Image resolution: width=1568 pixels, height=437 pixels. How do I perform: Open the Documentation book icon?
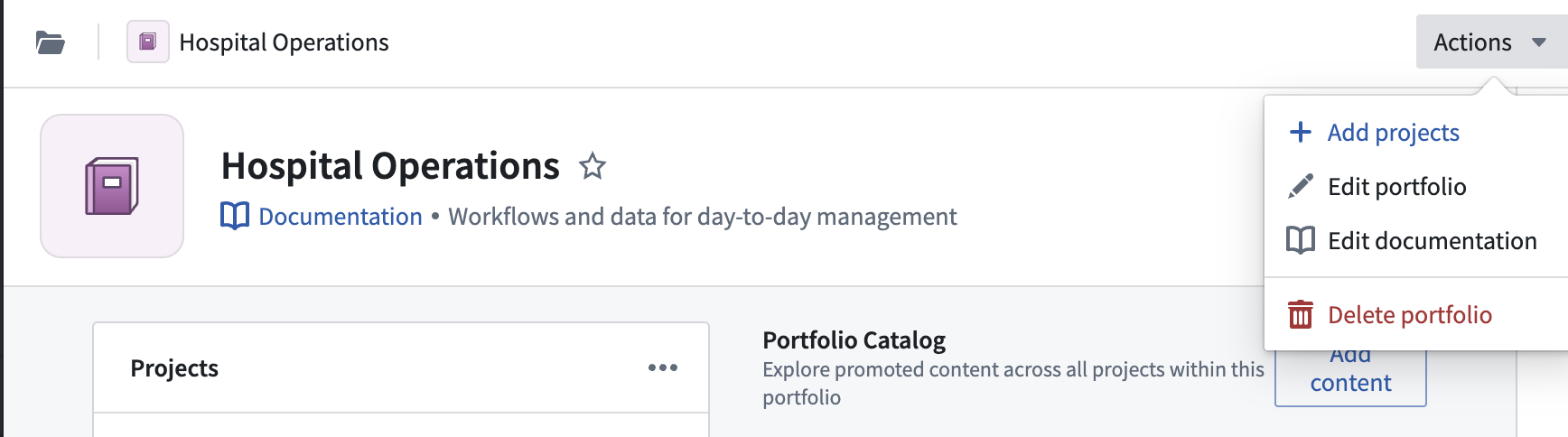(235, 217)
